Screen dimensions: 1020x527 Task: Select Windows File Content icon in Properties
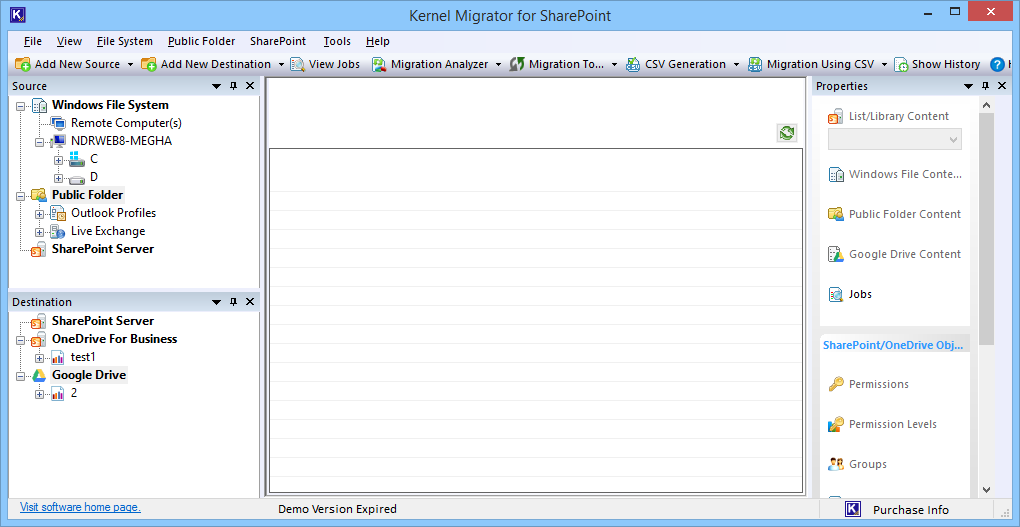coord(835,175)
